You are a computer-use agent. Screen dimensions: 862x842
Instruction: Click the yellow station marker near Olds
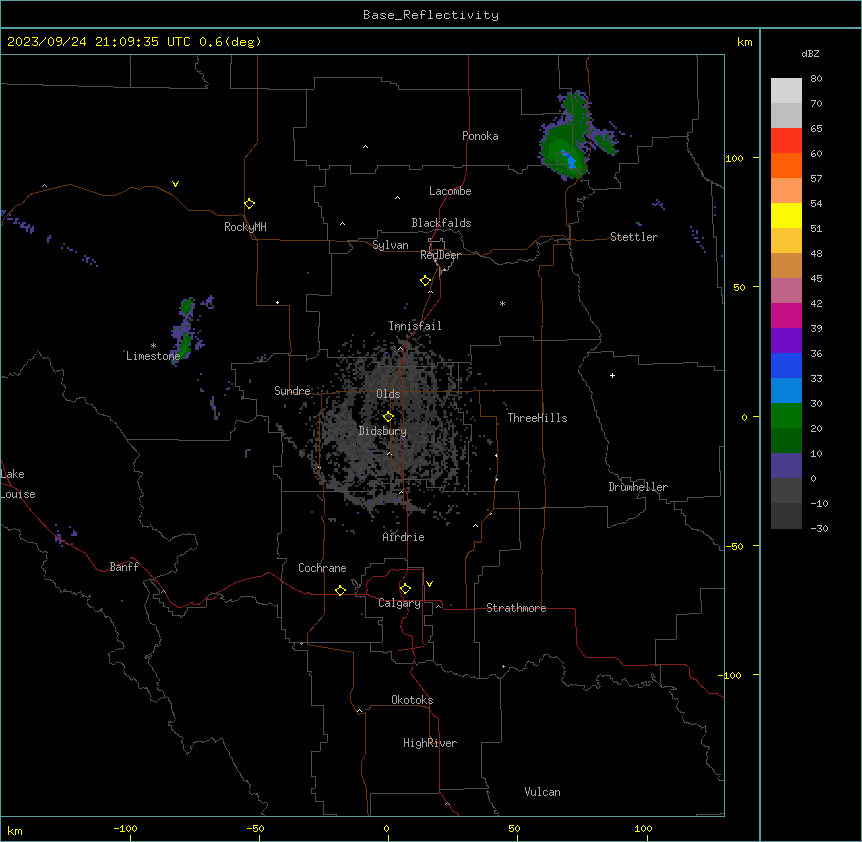click(388, 417)
